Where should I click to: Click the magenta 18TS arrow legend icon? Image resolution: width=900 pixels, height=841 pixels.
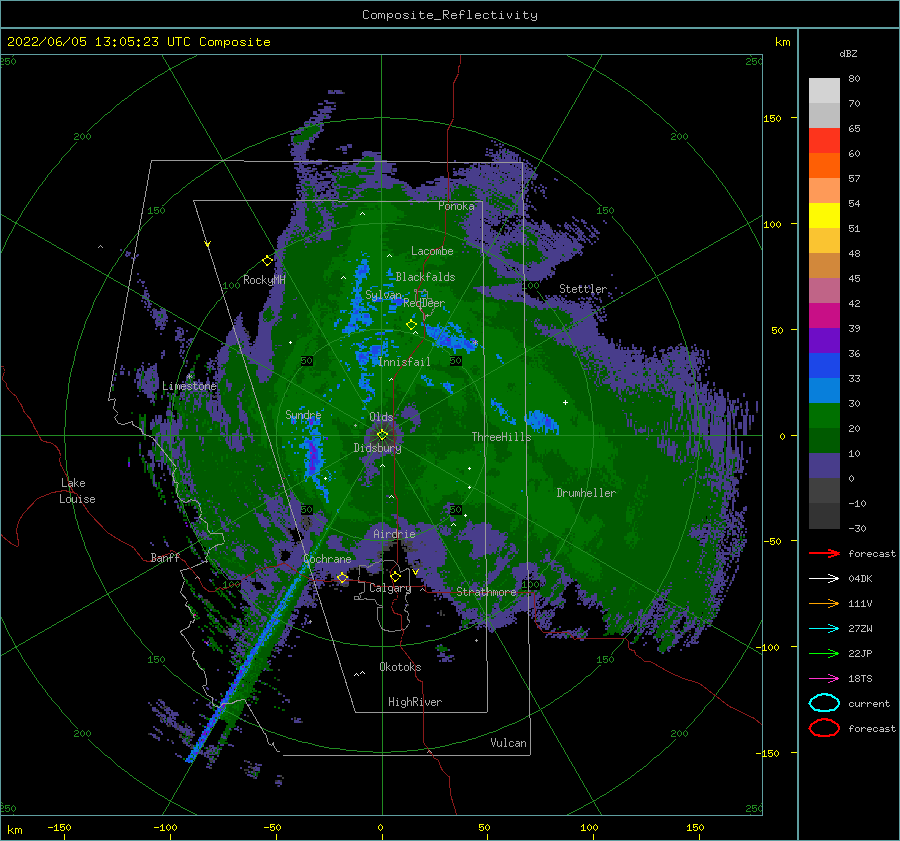pyautogui.click(x=824, y=679)
